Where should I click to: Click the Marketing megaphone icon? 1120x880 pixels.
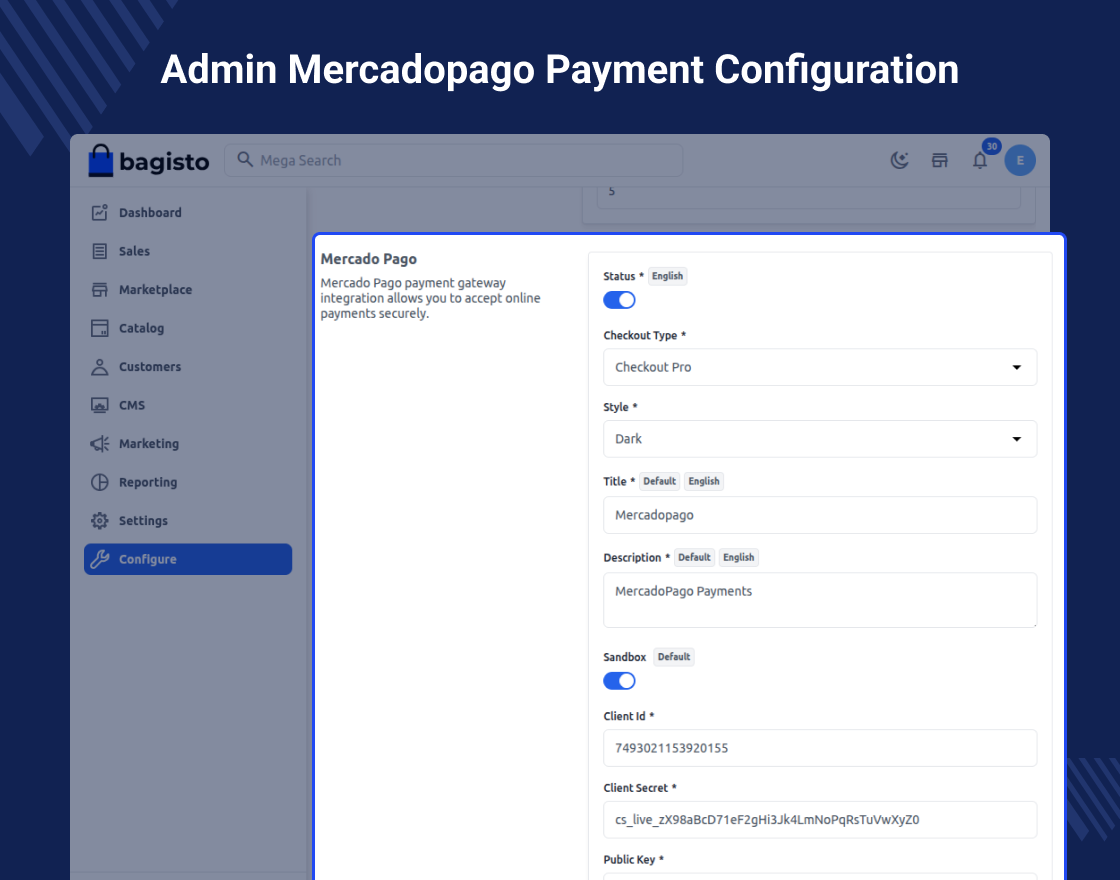[x=99, y=444]
